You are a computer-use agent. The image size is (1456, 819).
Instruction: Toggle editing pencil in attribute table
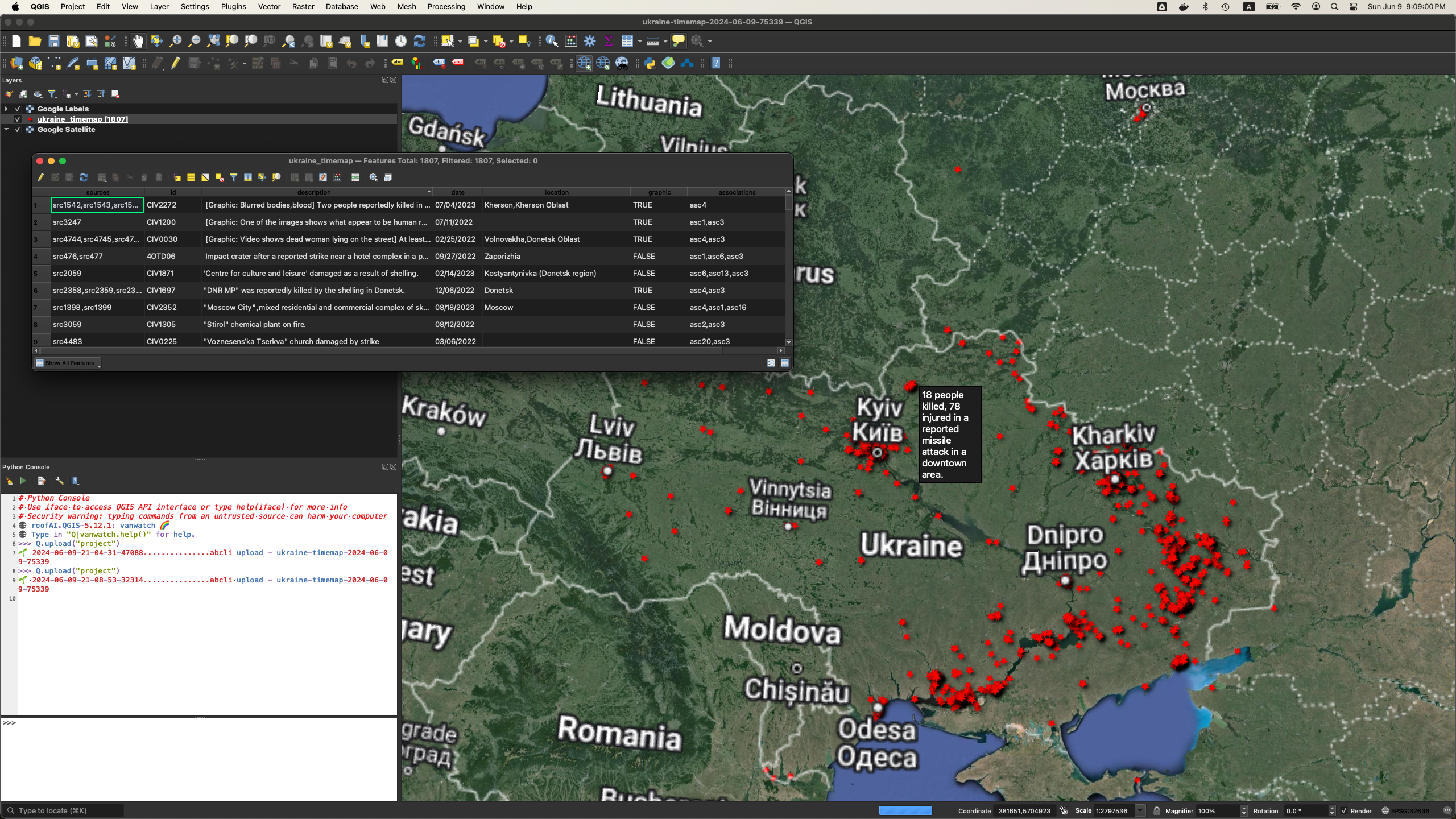[x=41, y=177]
